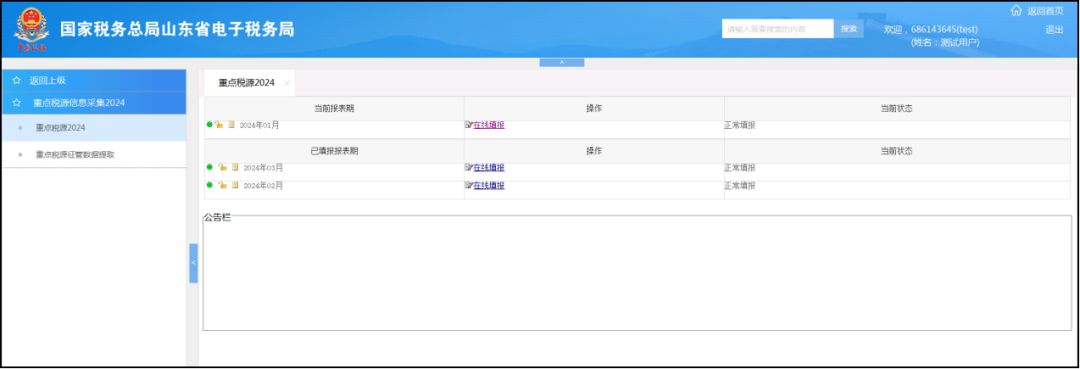
Task: Click the unlock icon in the 2024年02月 row
Action: click(x=222, y=185)
